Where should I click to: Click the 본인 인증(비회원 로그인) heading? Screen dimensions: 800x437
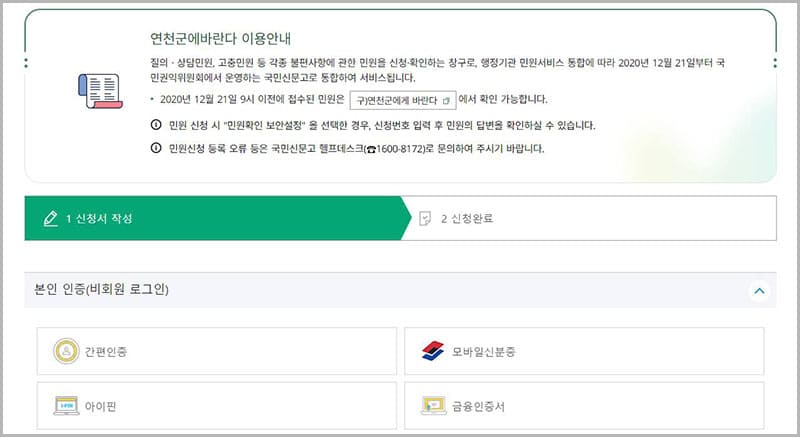tap(101, 291)
